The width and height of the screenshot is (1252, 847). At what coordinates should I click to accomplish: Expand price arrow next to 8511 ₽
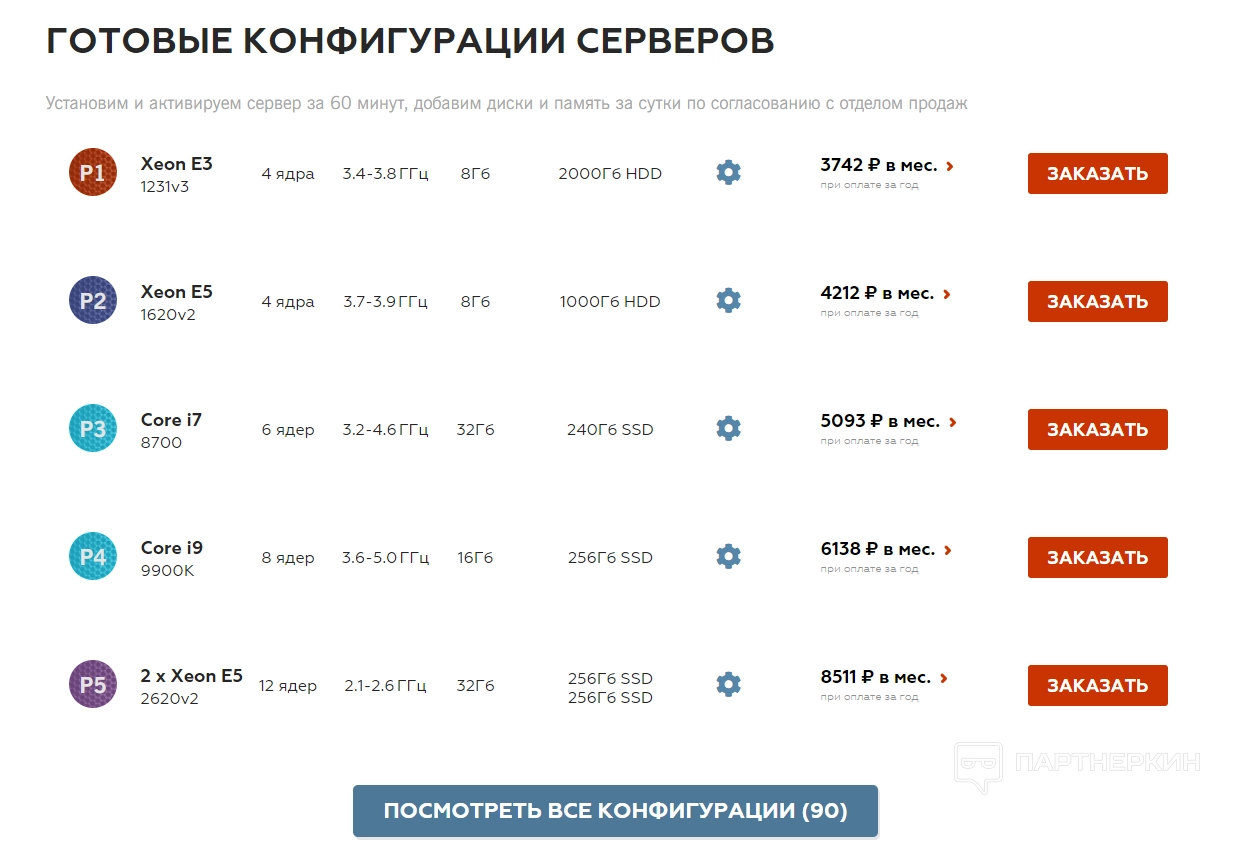point(943,678)
